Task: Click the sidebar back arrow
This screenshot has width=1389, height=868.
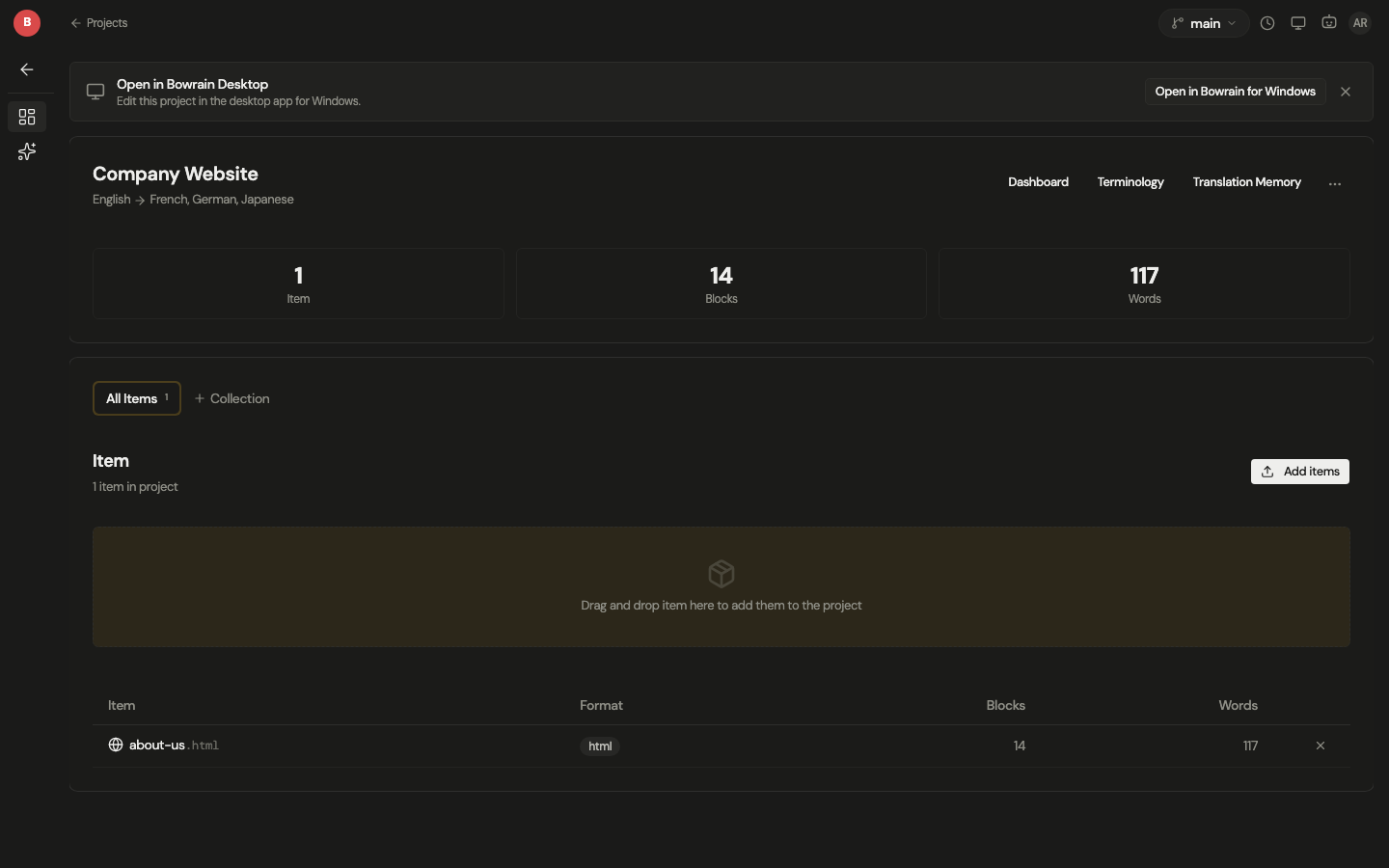Action: pyautogui.click(x=27, y=69)
